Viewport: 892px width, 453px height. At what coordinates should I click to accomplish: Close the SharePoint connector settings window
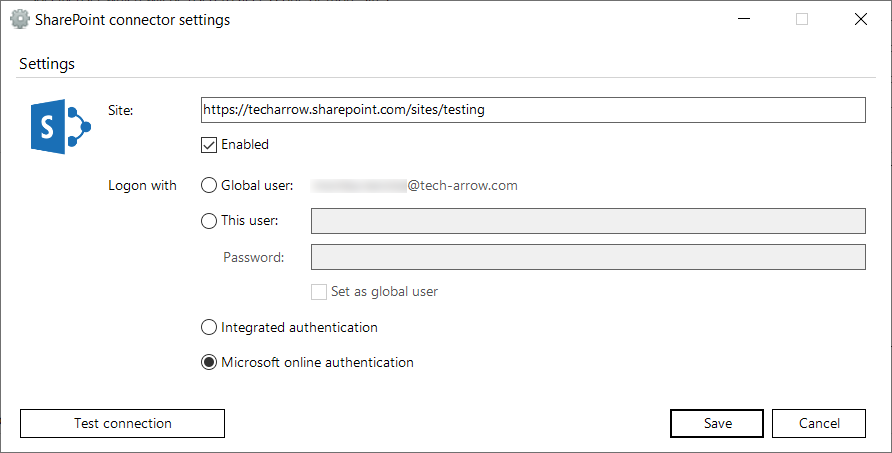click(x=860, y=19)
